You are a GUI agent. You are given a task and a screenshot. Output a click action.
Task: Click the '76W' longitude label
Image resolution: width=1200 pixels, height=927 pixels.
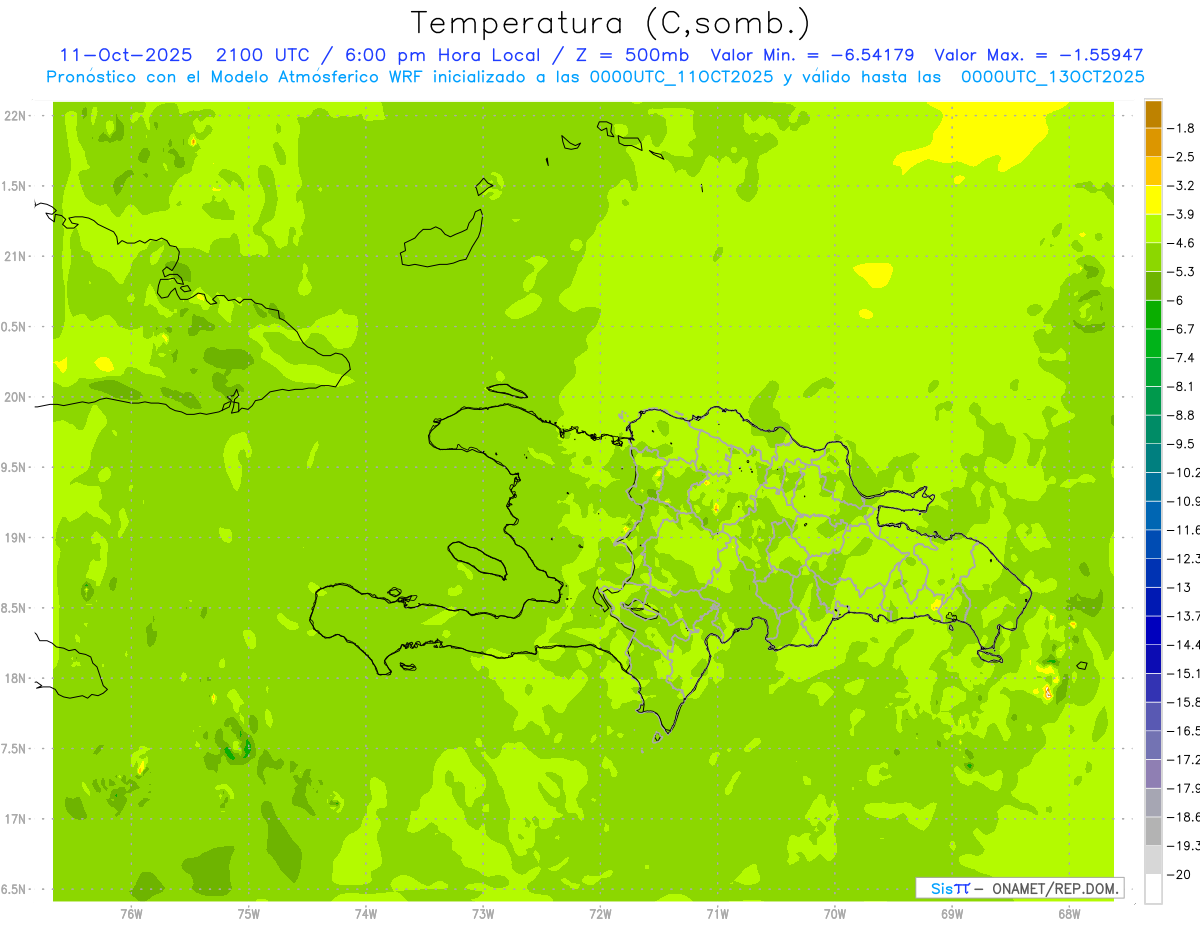[x=131, y=913]
